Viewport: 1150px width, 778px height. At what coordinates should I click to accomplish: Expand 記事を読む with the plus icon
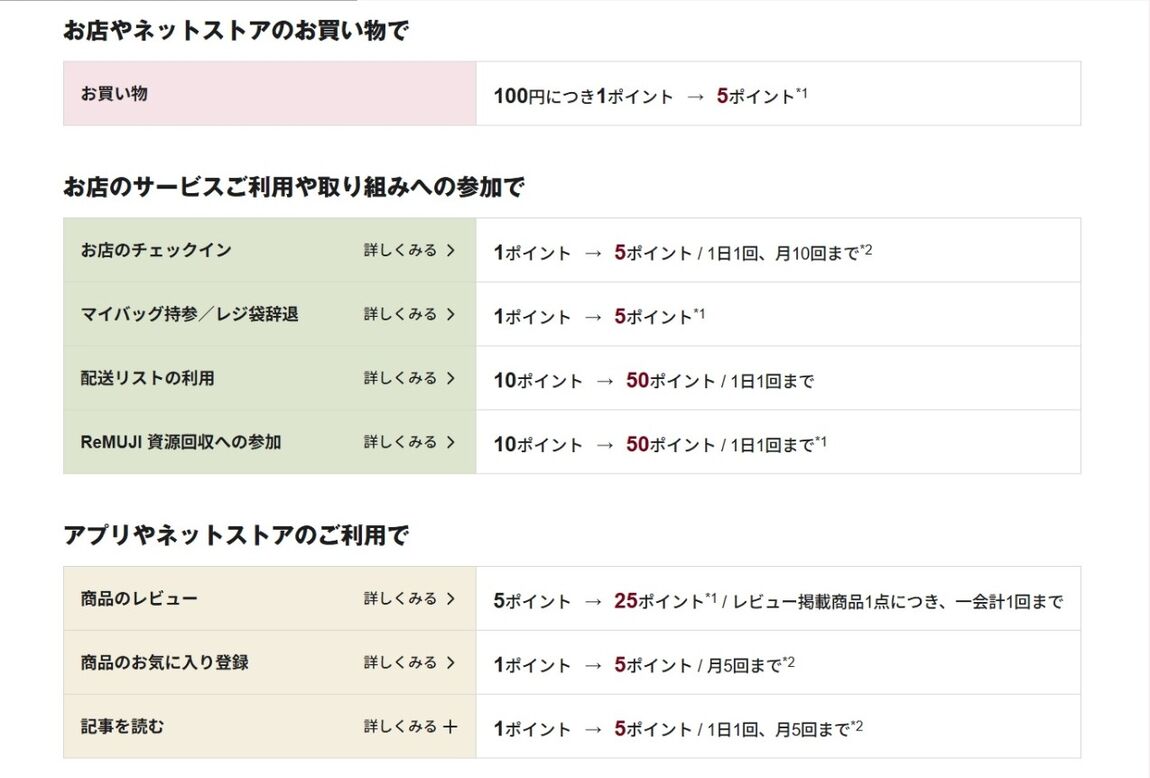450,727
